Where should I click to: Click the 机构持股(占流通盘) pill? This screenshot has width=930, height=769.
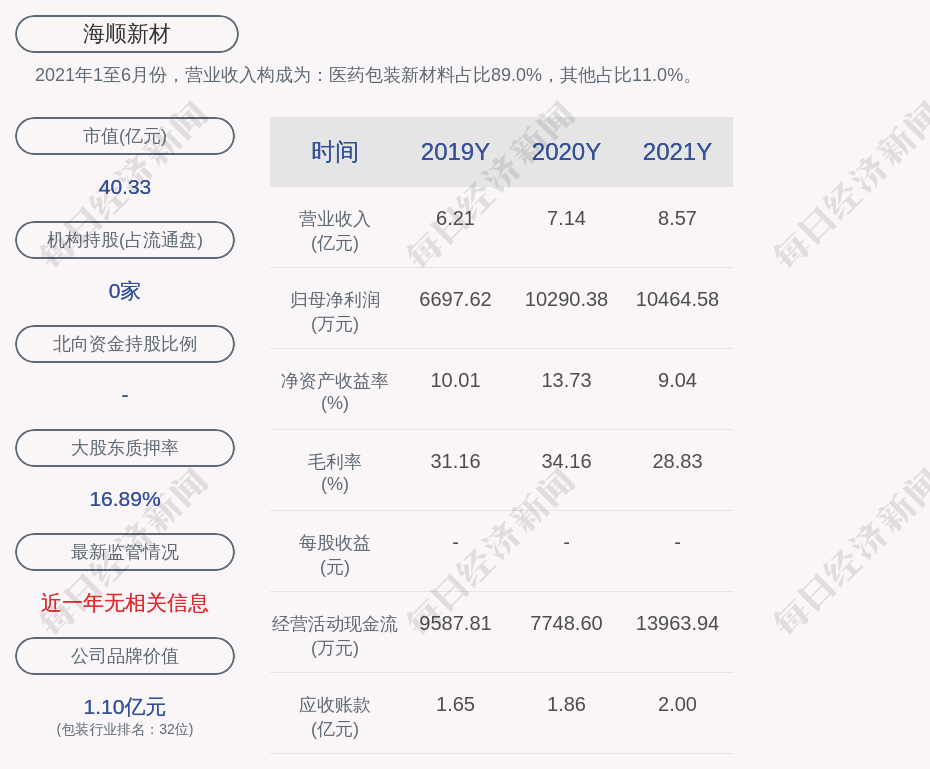coord(125,240)
